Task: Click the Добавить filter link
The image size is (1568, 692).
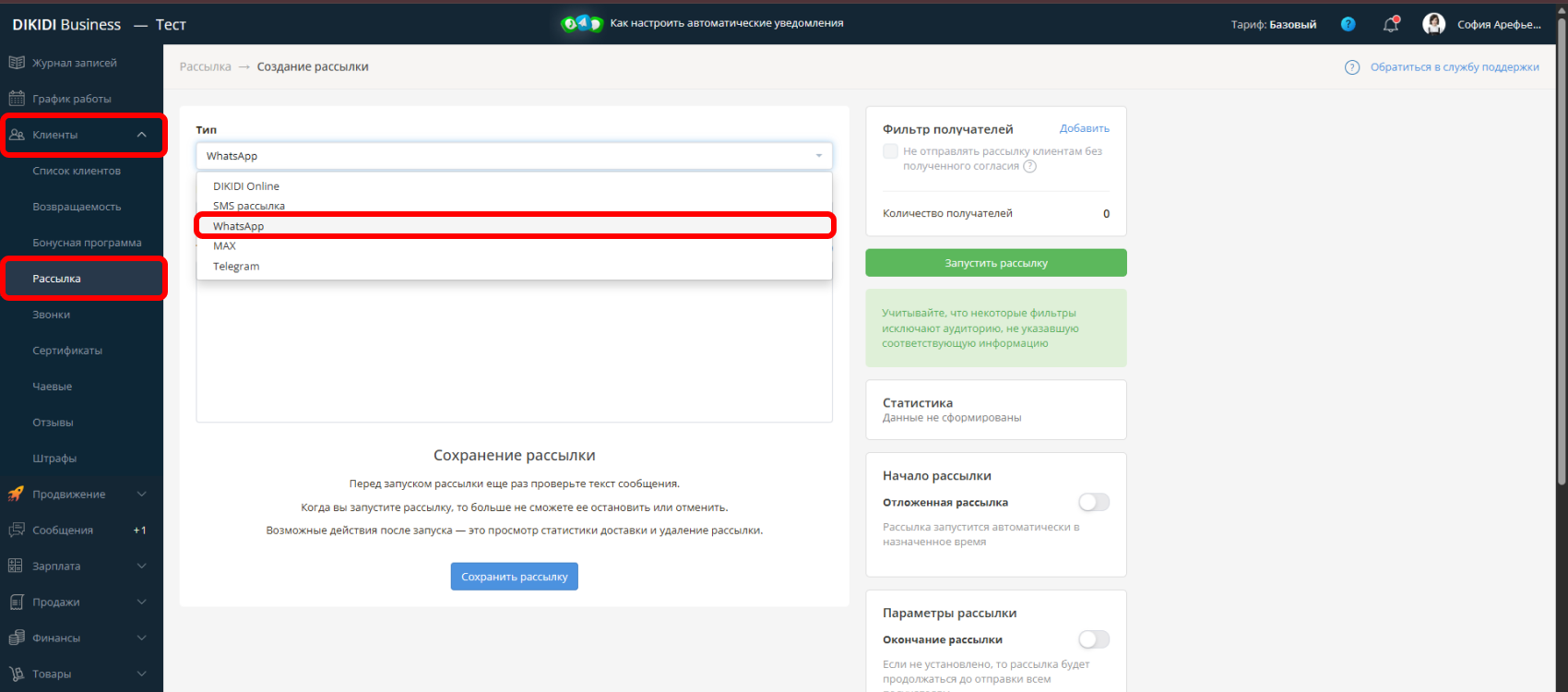Action: [1084, 128]
